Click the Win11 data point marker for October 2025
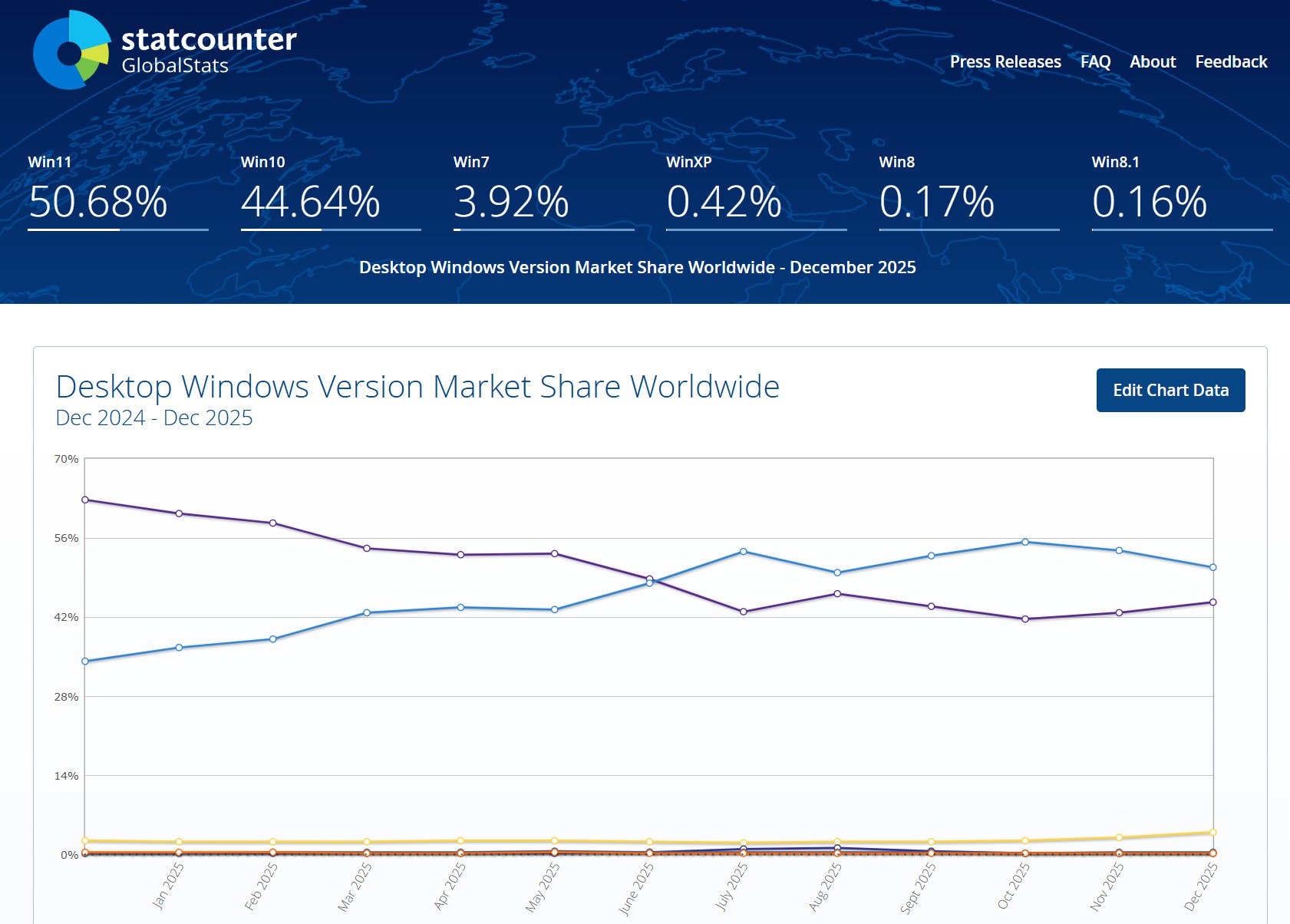This screenshot has width=1290, height=924. [x=1025, y=543]
